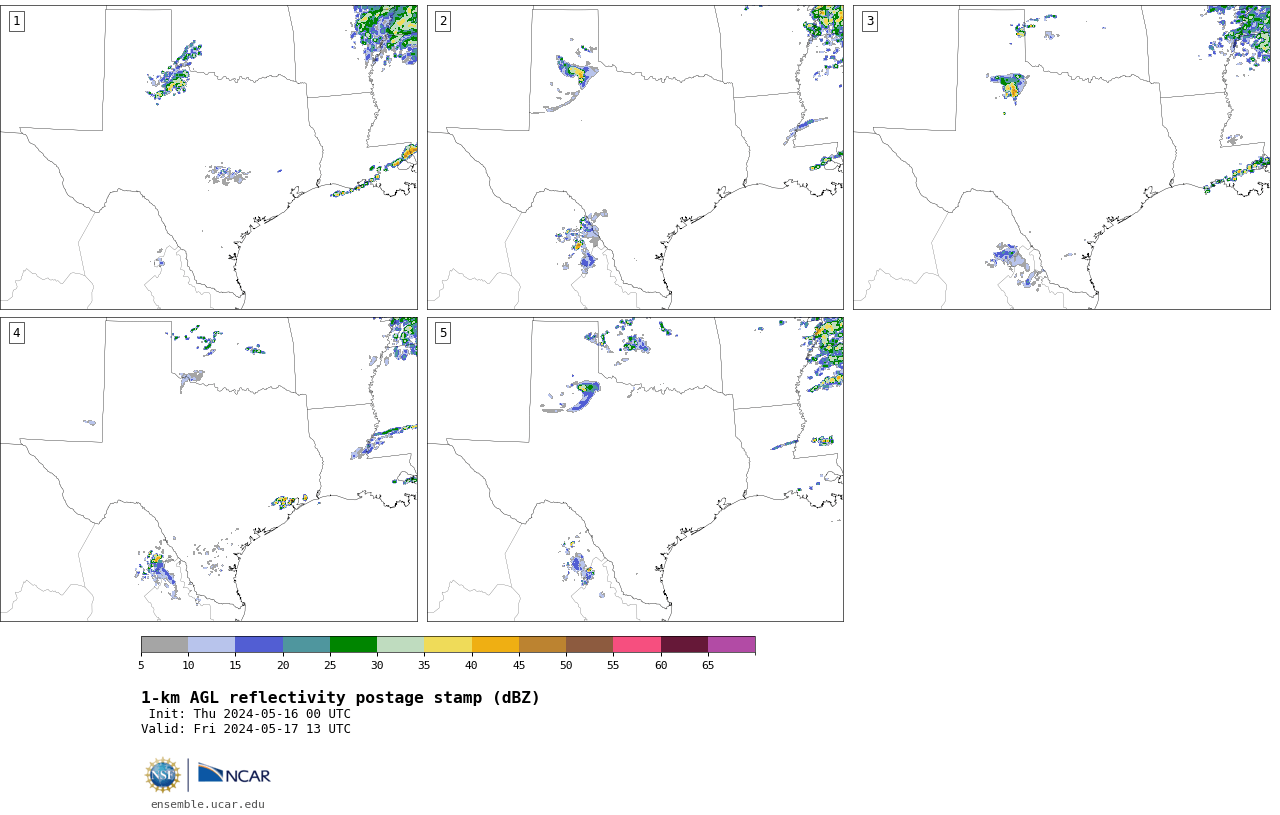
Task: Select the light lavender 10-15 dBZ swatch
Action: pos(212,644)
